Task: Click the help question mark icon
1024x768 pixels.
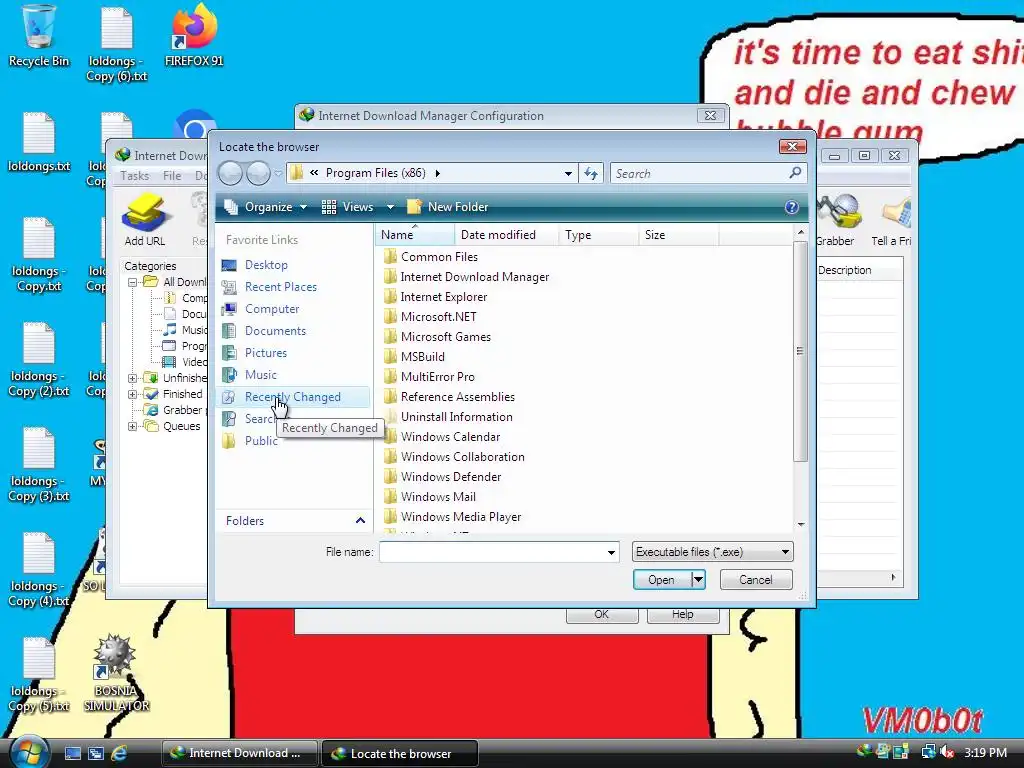Action: coord(792,207)
